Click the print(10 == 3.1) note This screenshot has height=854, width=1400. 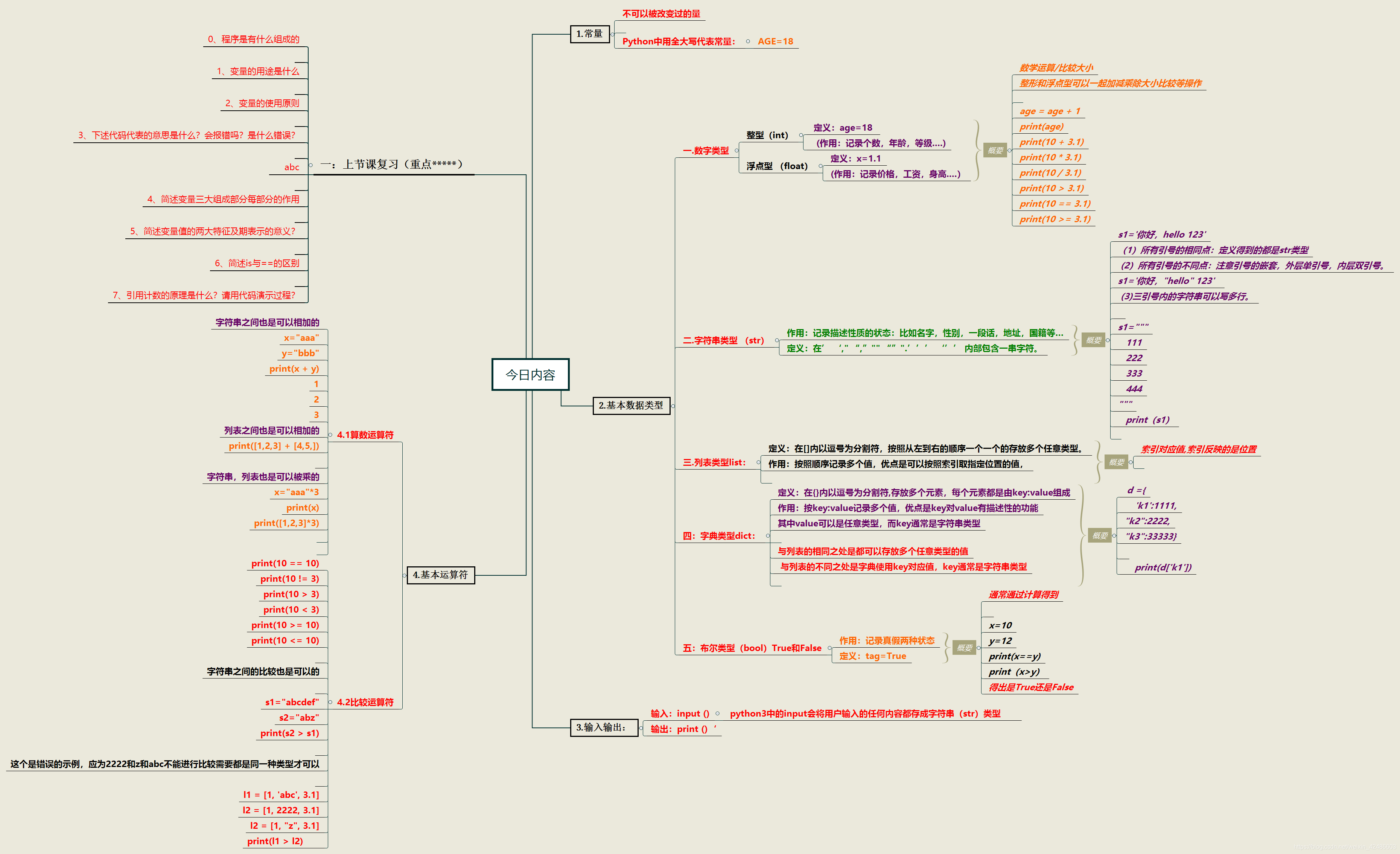(x=1055, y=204)
